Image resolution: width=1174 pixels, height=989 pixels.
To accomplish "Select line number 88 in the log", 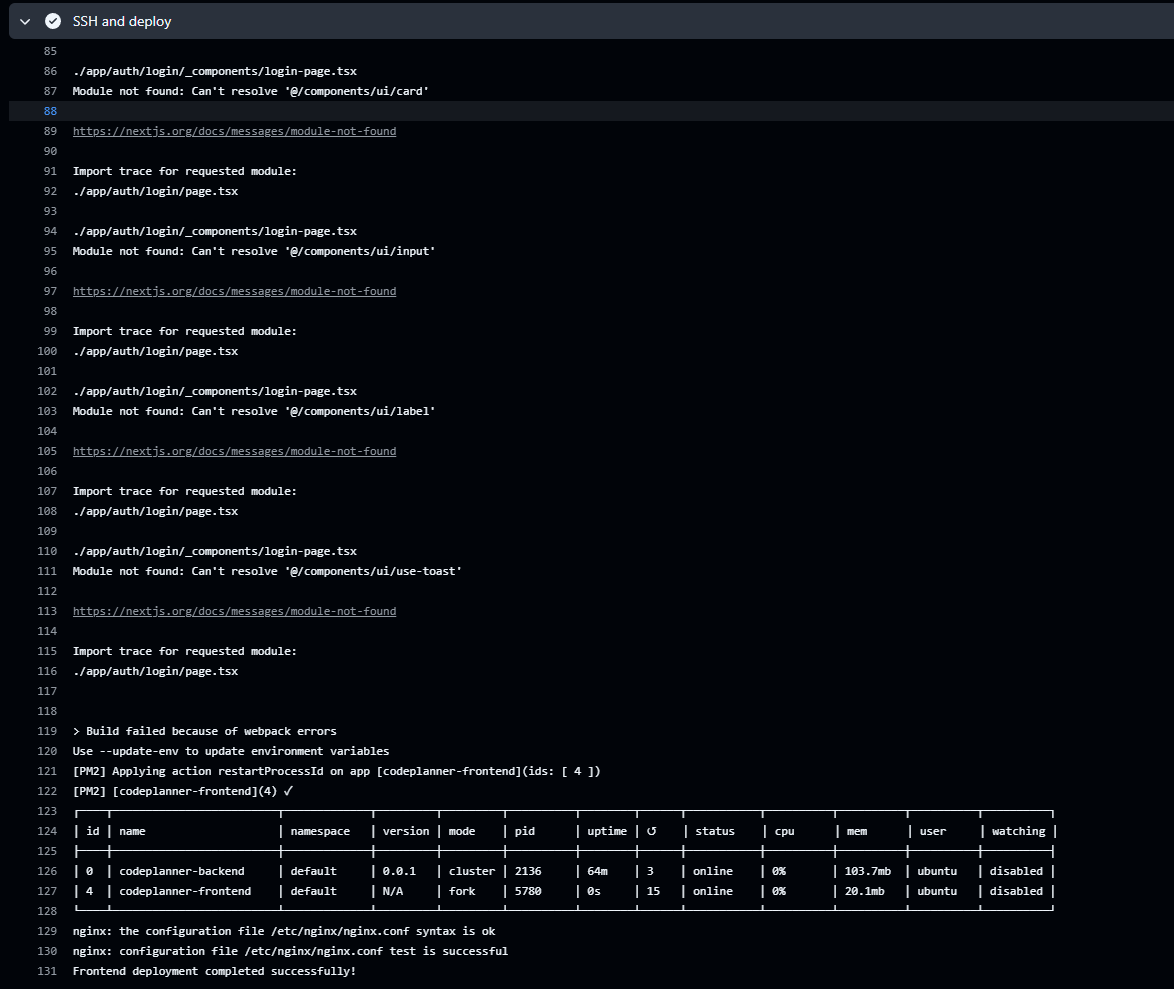I will tap(50, 111).
